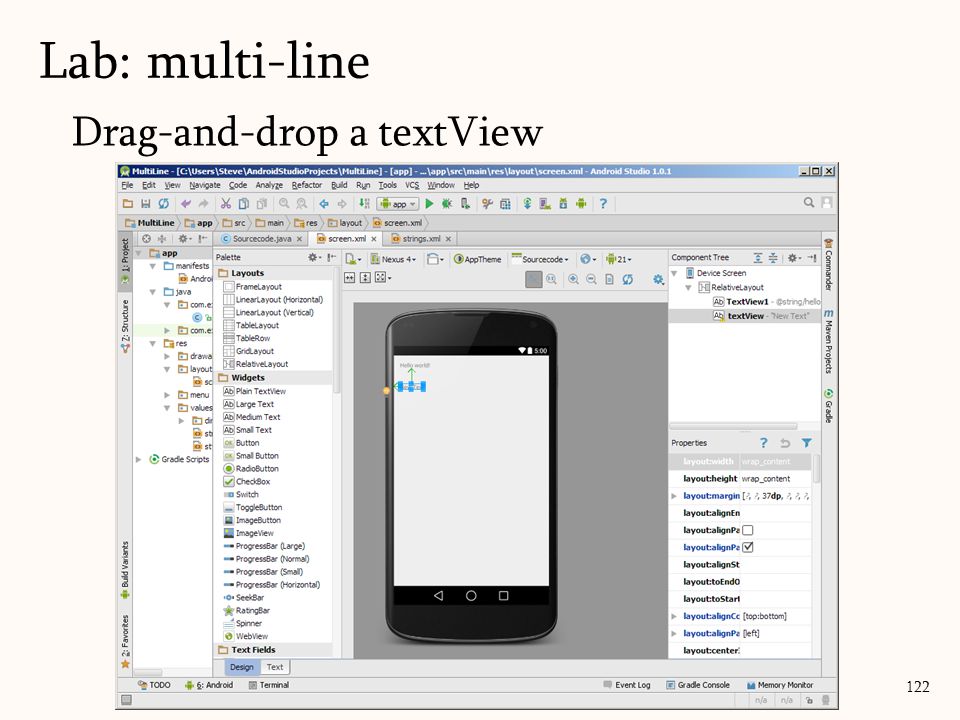Open the Help question mark icon
The width and height of the screenshot is (960, 720).
point(603,204)
